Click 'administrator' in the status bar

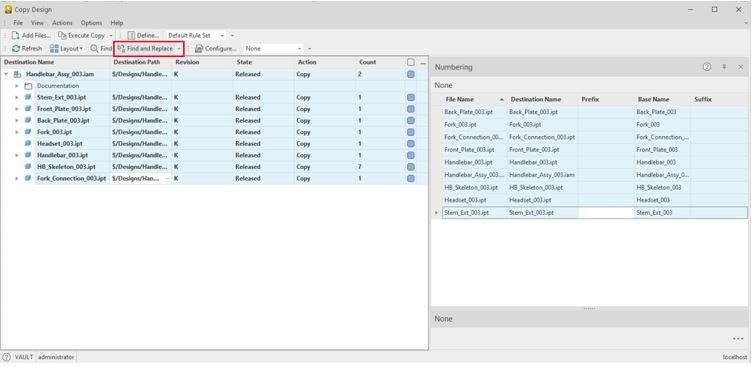56,357
